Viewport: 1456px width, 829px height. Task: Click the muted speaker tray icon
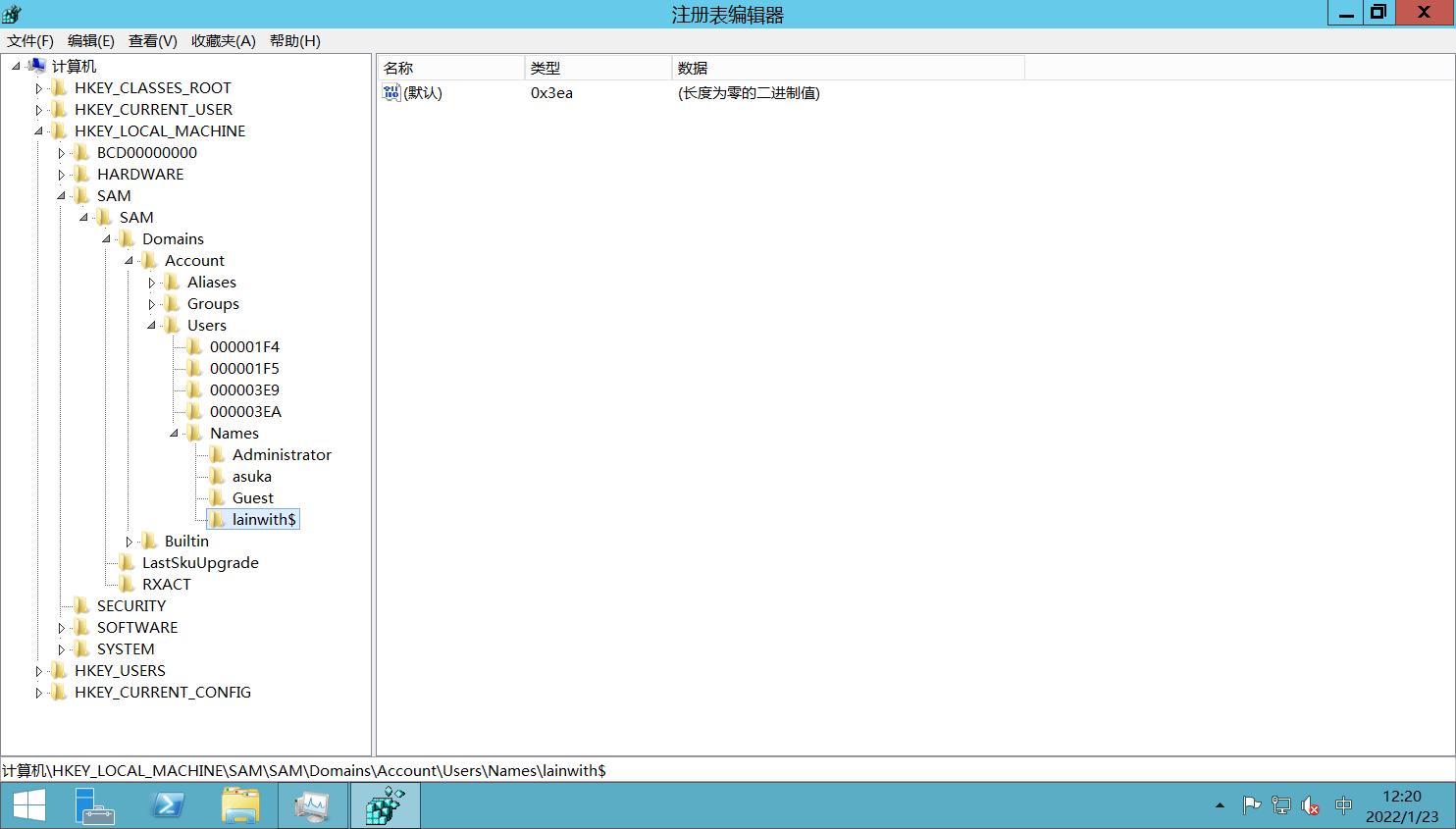pos(1310,805)
